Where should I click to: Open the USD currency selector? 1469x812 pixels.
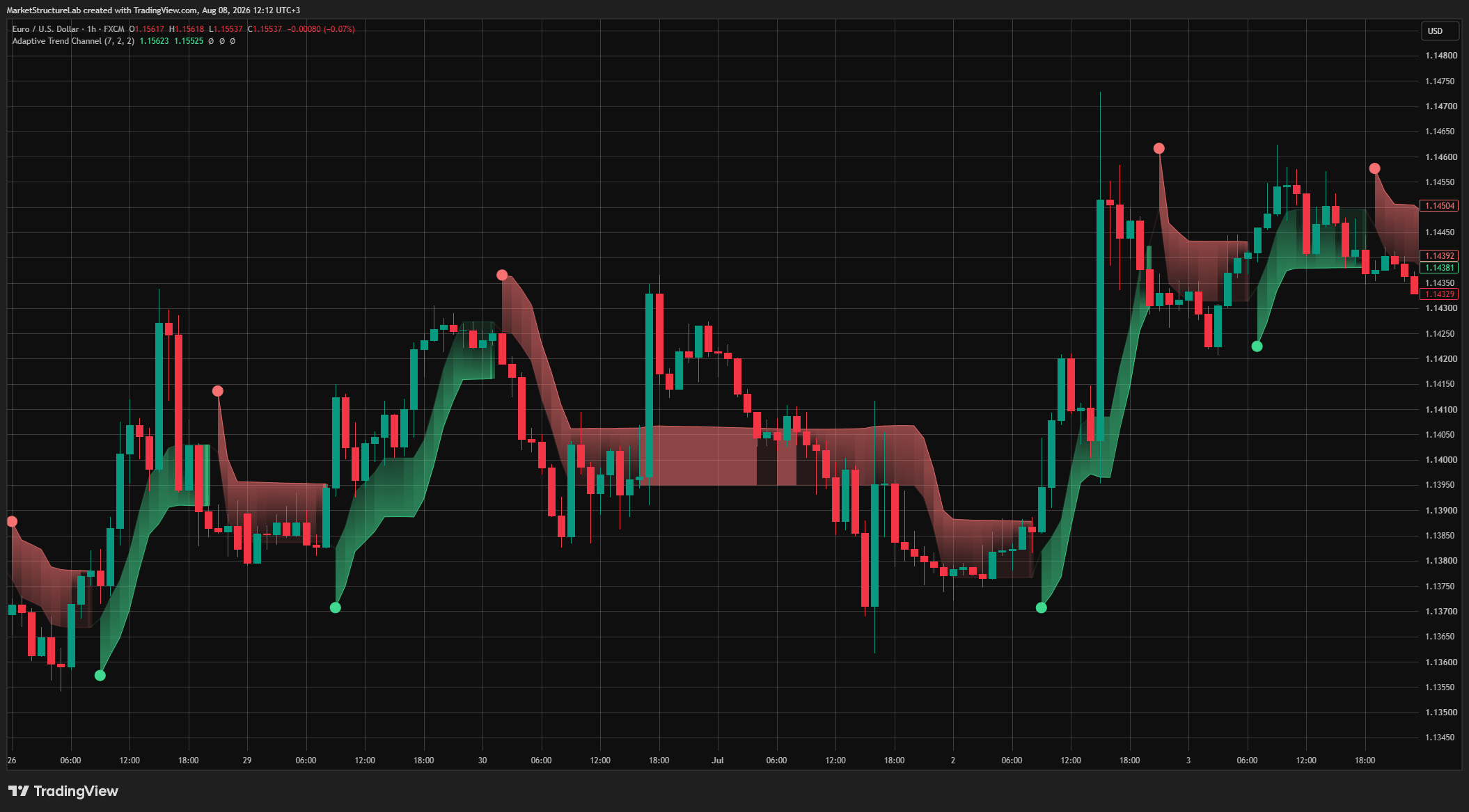1440,31
